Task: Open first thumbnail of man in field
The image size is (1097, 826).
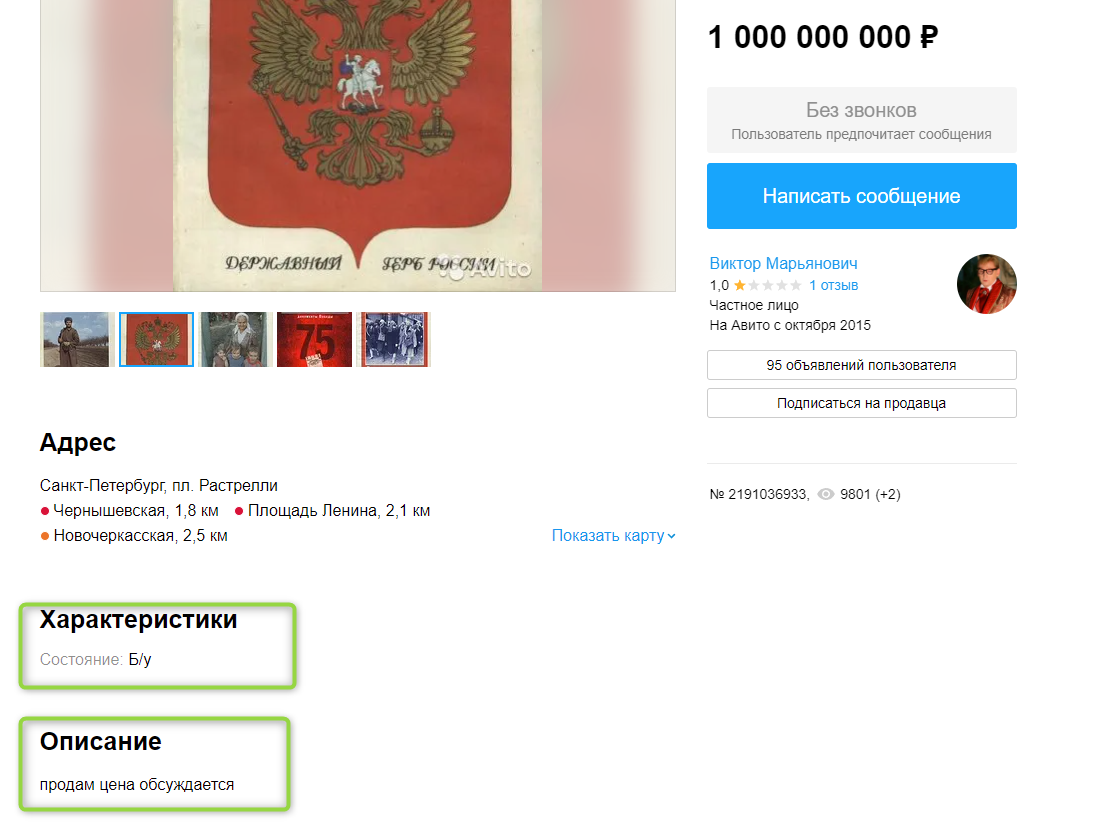Action: pyautogui.click(x=77, y=339)
